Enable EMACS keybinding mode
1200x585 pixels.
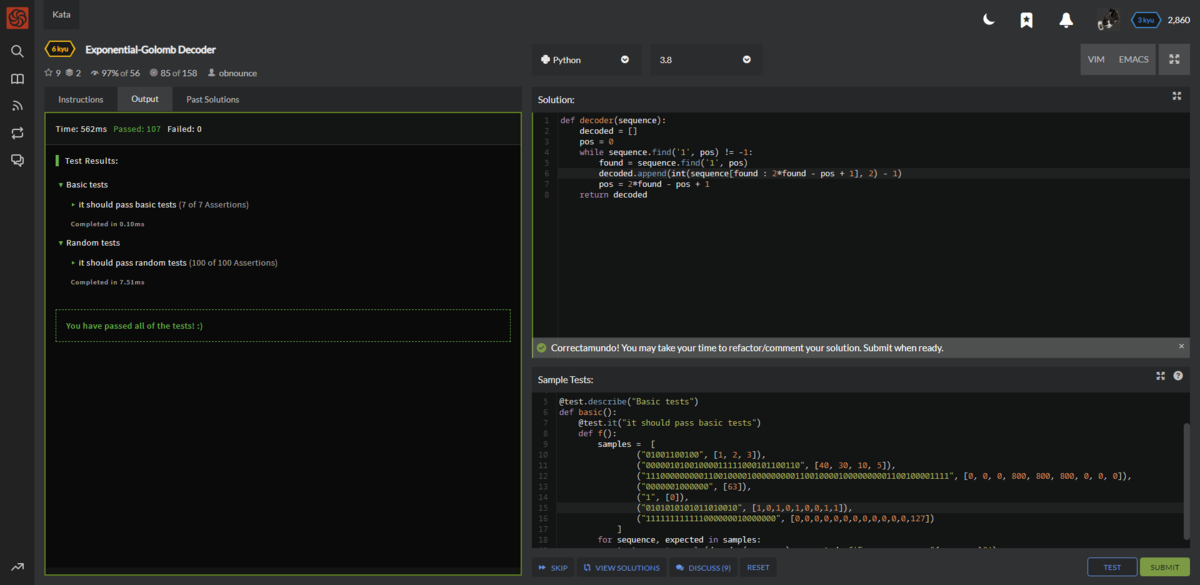[1133, 60]
